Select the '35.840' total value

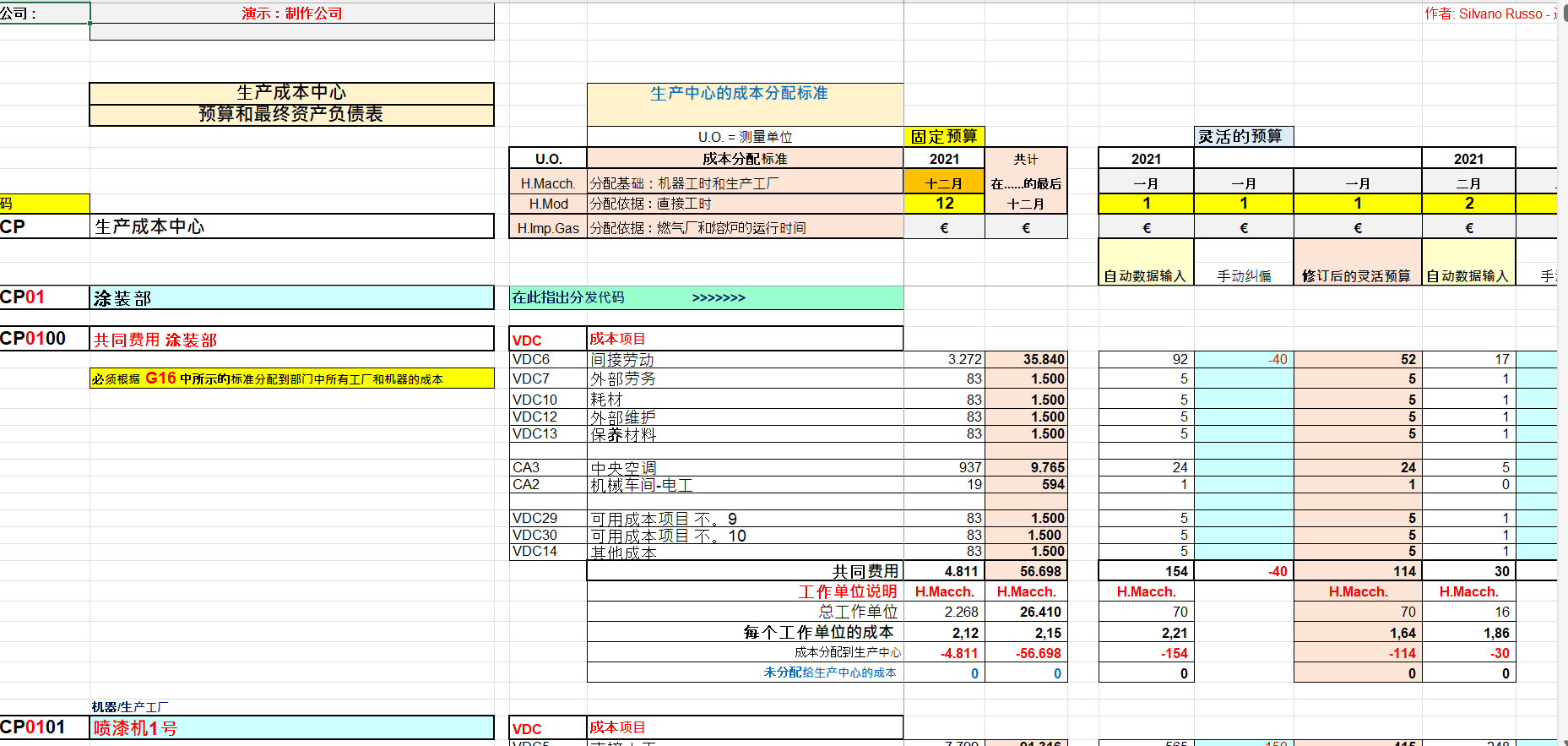click(1026, 359)
